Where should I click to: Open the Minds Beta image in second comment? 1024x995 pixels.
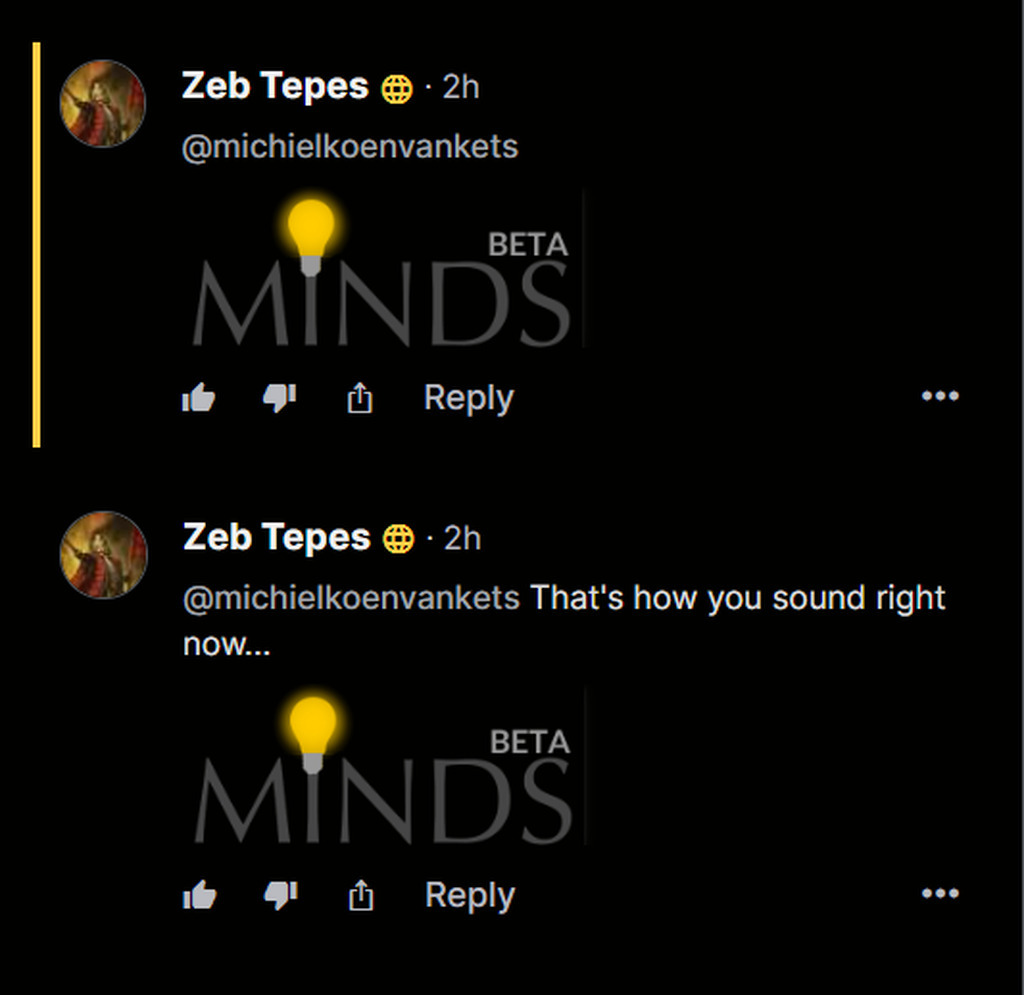coord(384,768)
